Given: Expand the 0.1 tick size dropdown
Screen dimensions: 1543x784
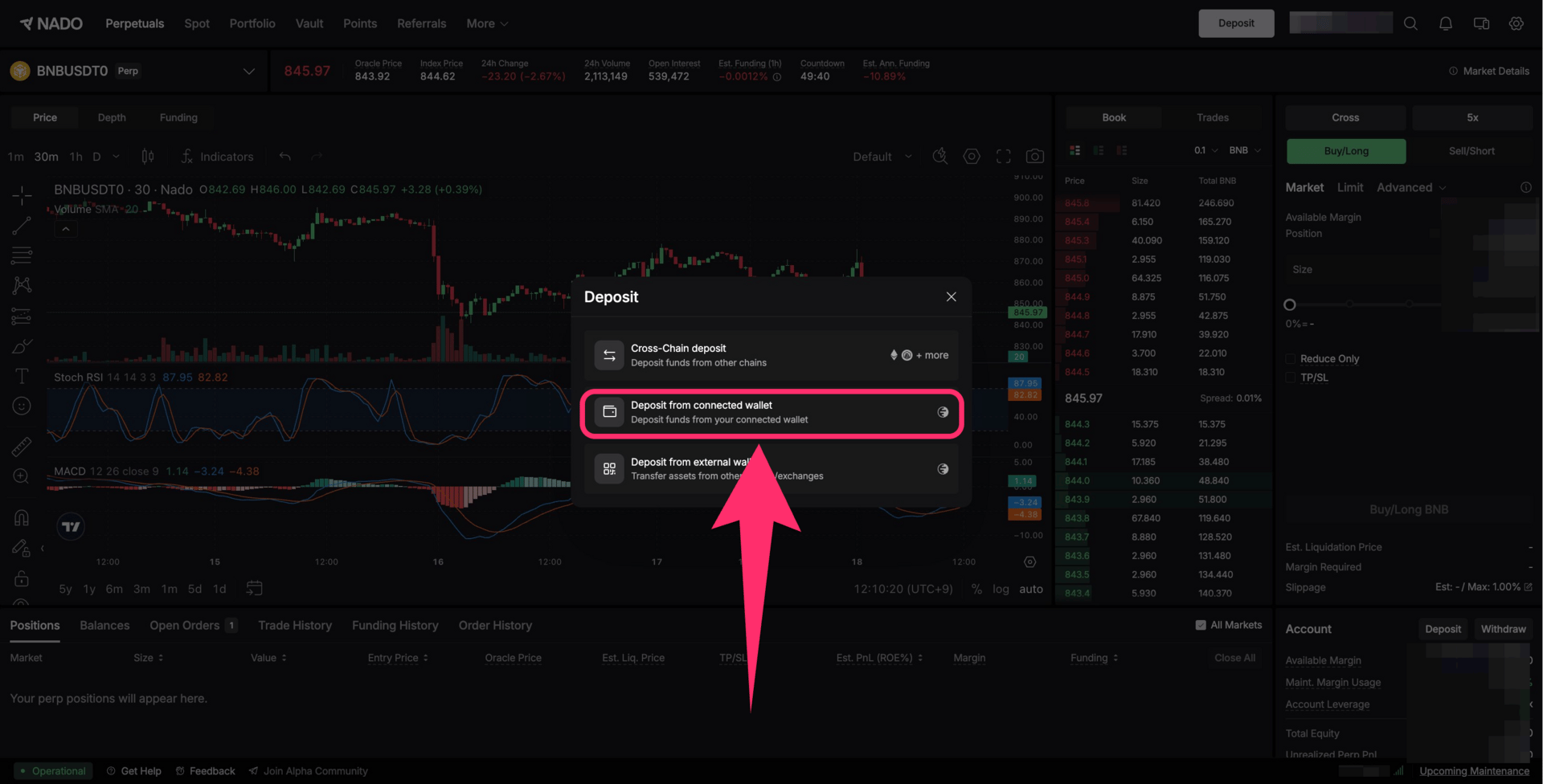Looking at the screenshot, I should click(x=1206, y=150).
